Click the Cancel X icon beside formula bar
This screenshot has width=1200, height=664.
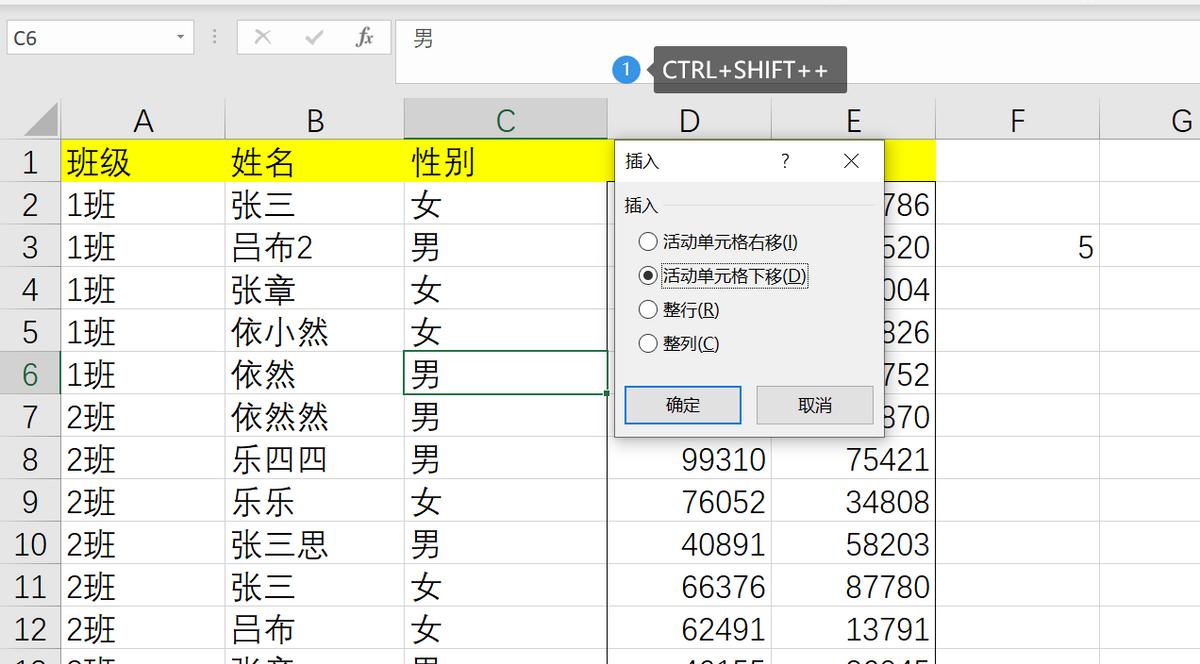[263, 37]
